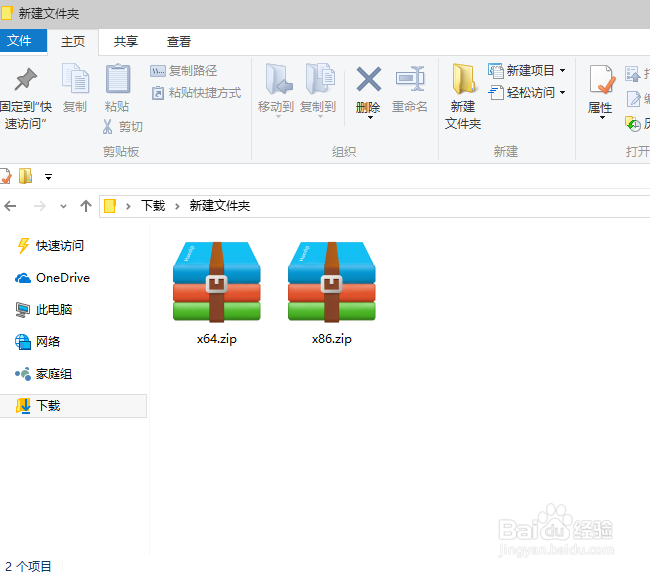The height and width of the screenshot is (573, 650).
Task: Click current folder name in breadcrumb
Action: coord(220,206)
